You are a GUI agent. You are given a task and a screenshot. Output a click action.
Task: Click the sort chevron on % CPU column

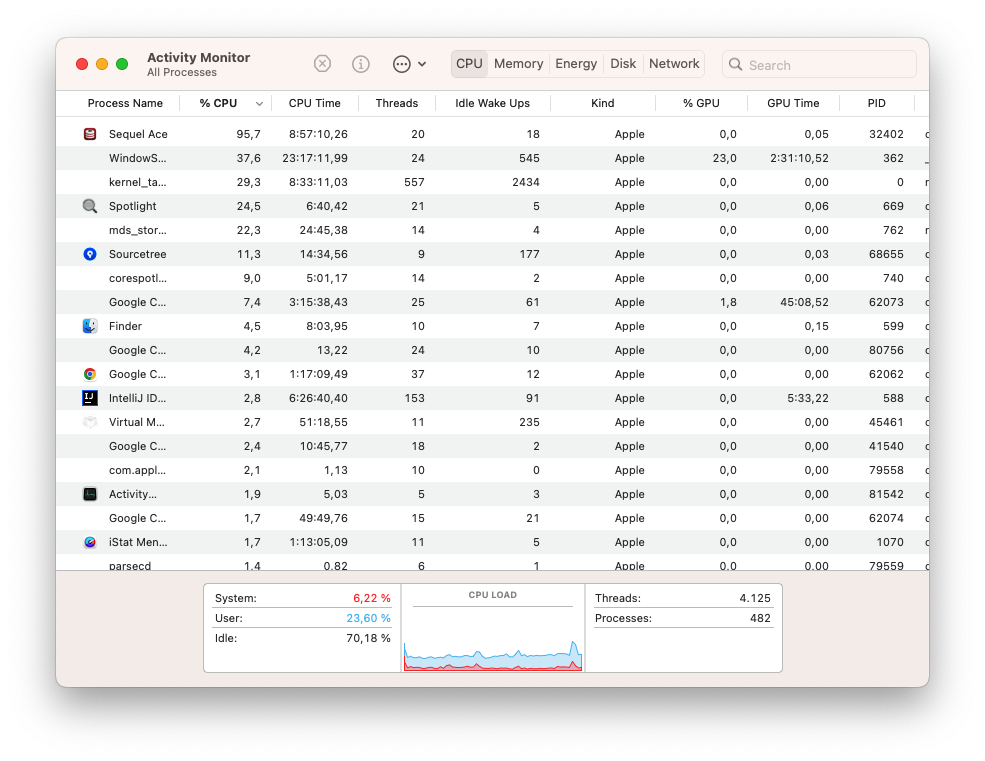(x=258, y=103)
